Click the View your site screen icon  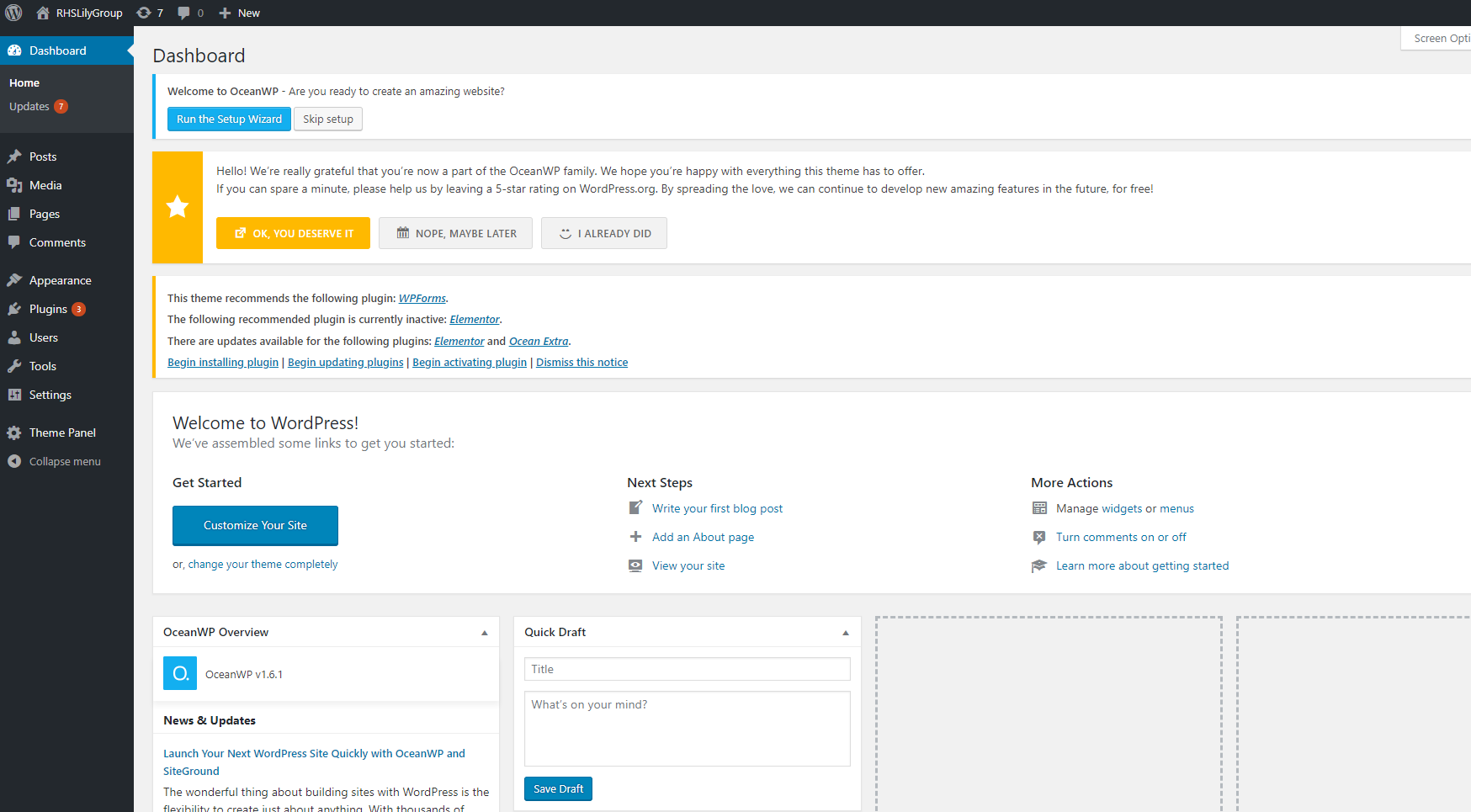(x=636, y=565)
